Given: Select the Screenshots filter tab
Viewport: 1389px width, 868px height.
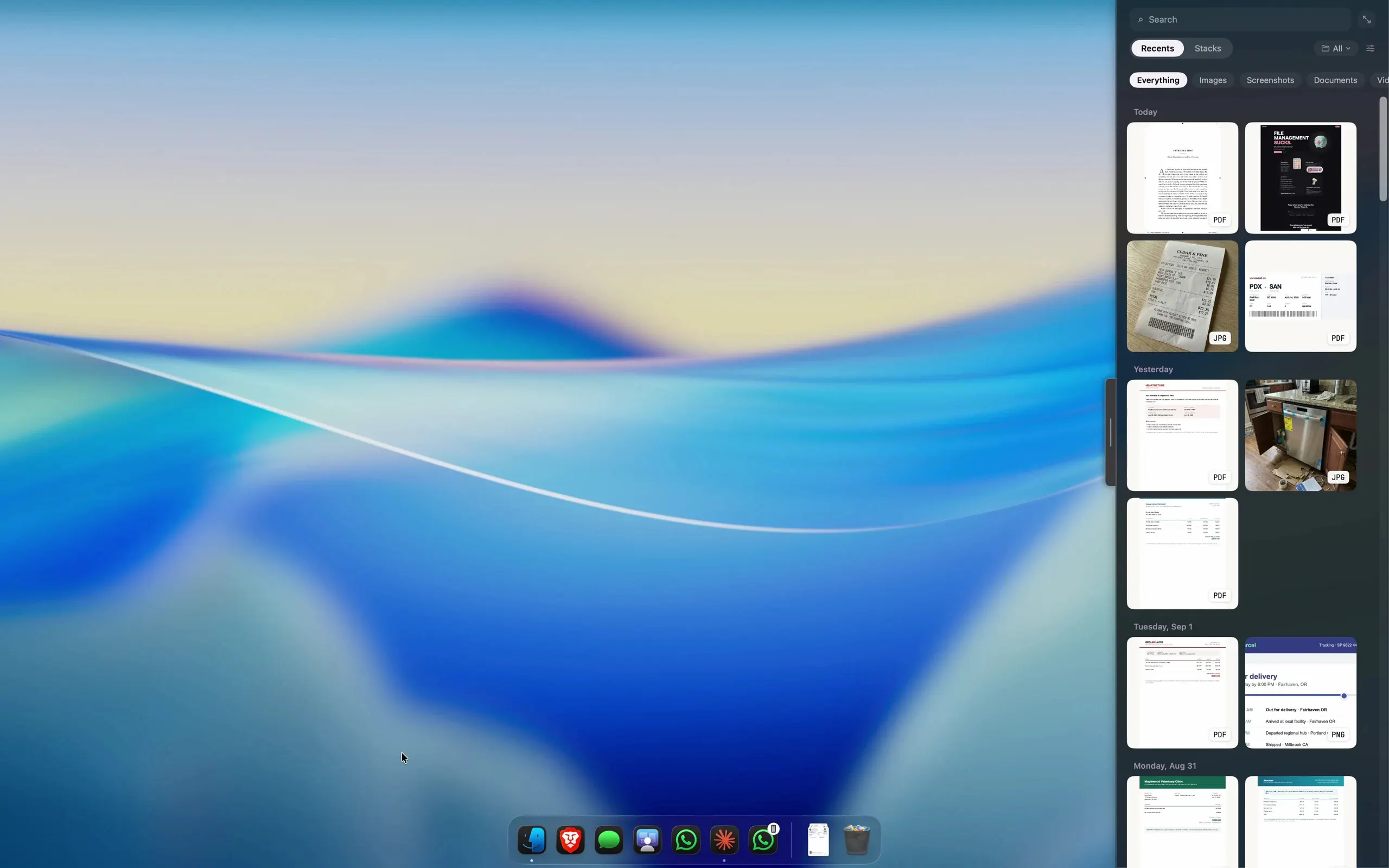Looking at the screenshot, I should click(x=1270, y=80).
